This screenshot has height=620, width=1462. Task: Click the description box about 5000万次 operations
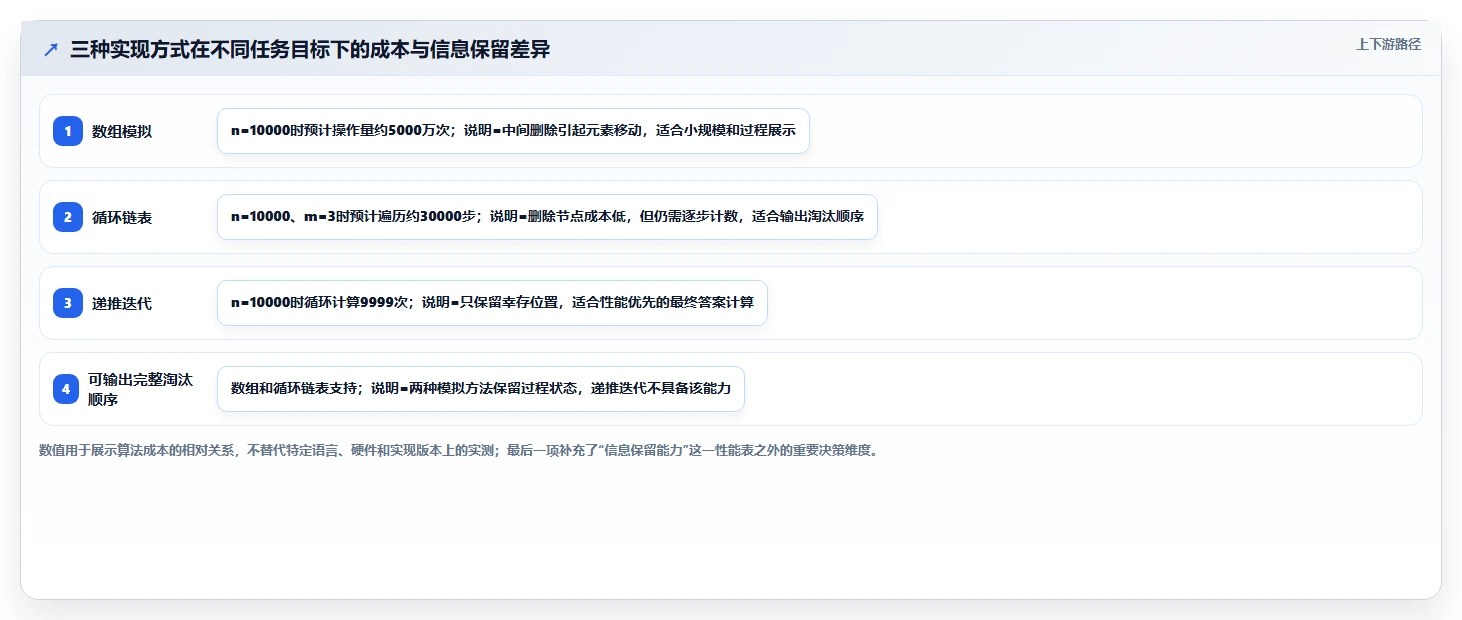tap(513, 131)
